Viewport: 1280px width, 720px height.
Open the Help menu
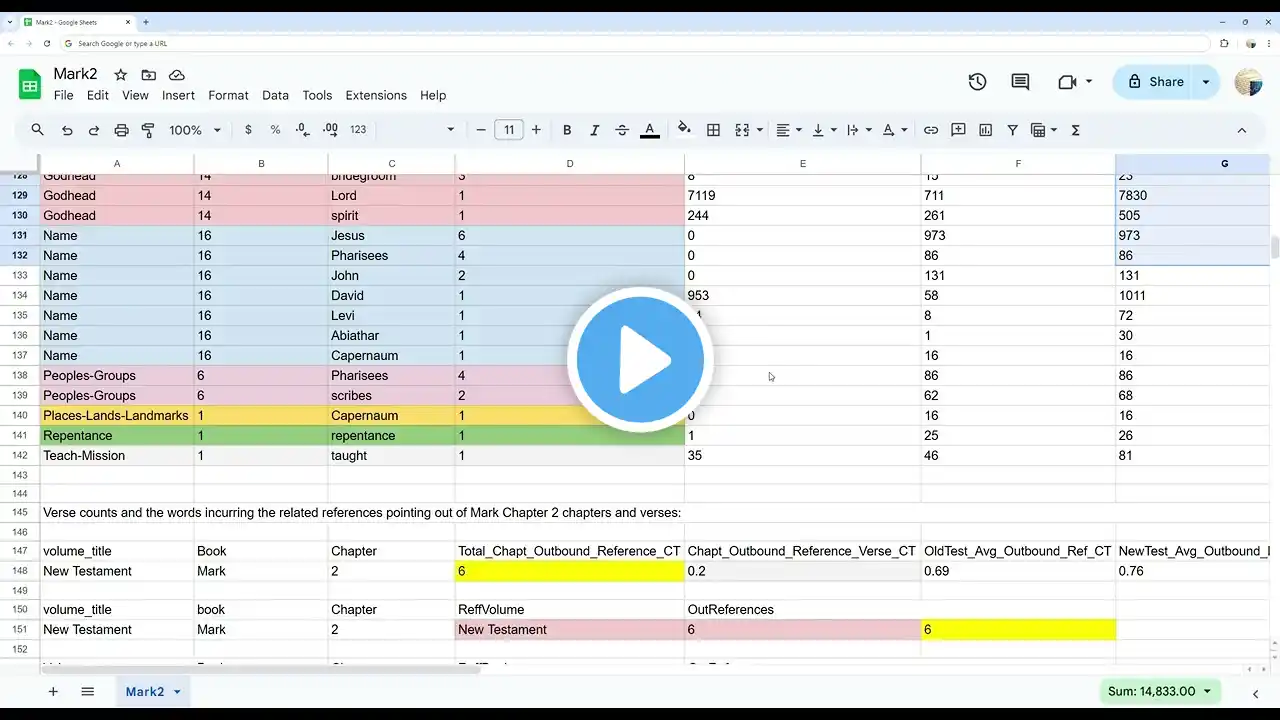coord(433,95)
